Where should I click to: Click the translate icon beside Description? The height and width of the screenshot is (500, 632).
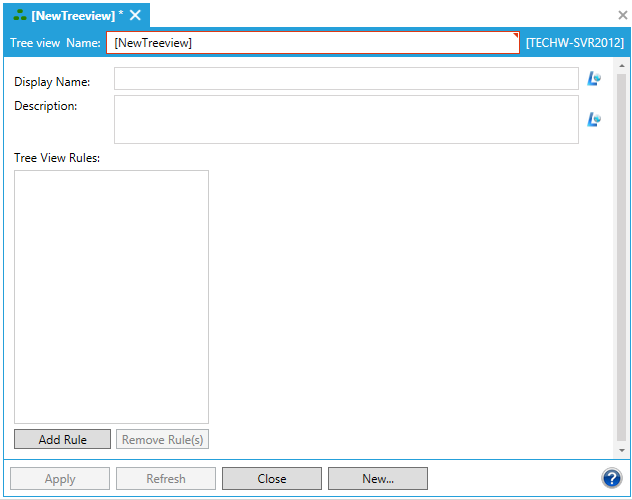(594, 120)
